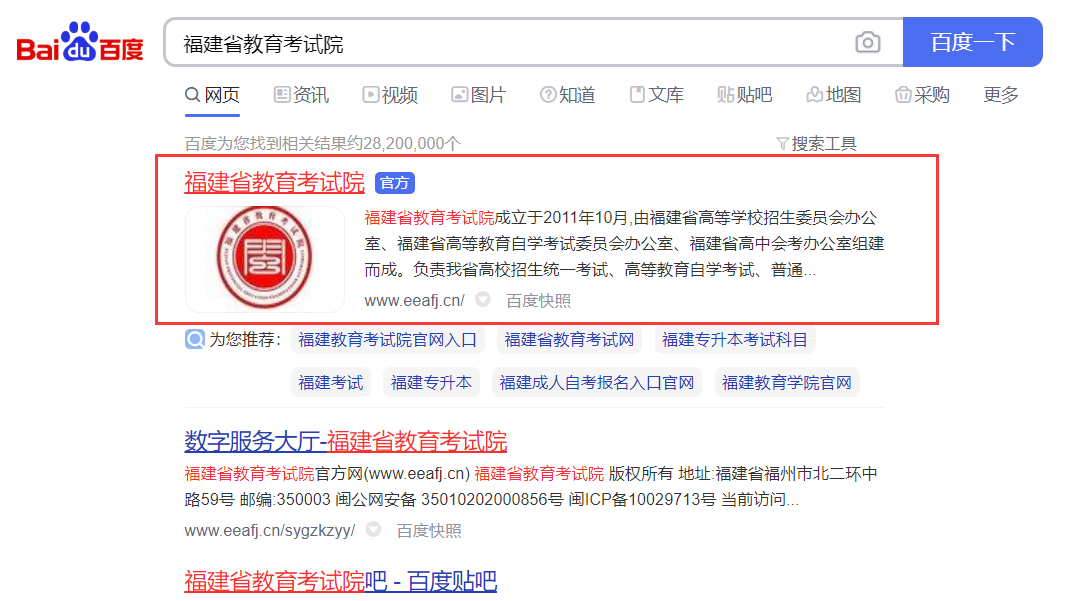
Task: Switch to the 地图 tab
Action: 834,95
